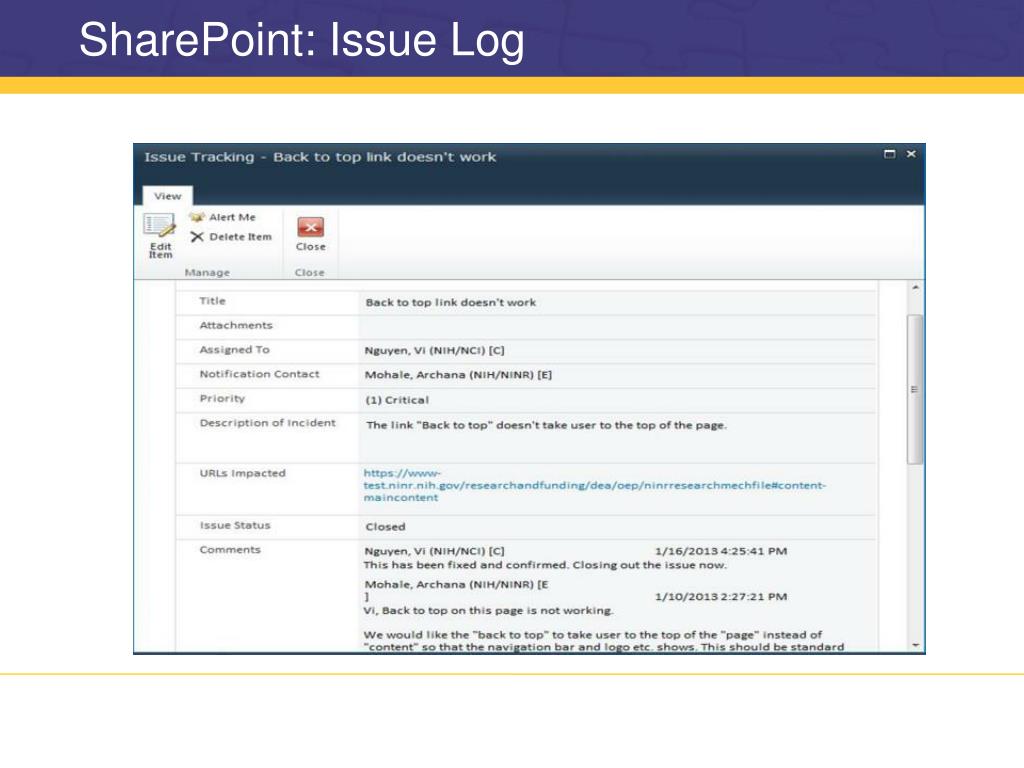Click the dialog title 'Issue Tracking - Back to top link doesn't work'

pos(320,157)
